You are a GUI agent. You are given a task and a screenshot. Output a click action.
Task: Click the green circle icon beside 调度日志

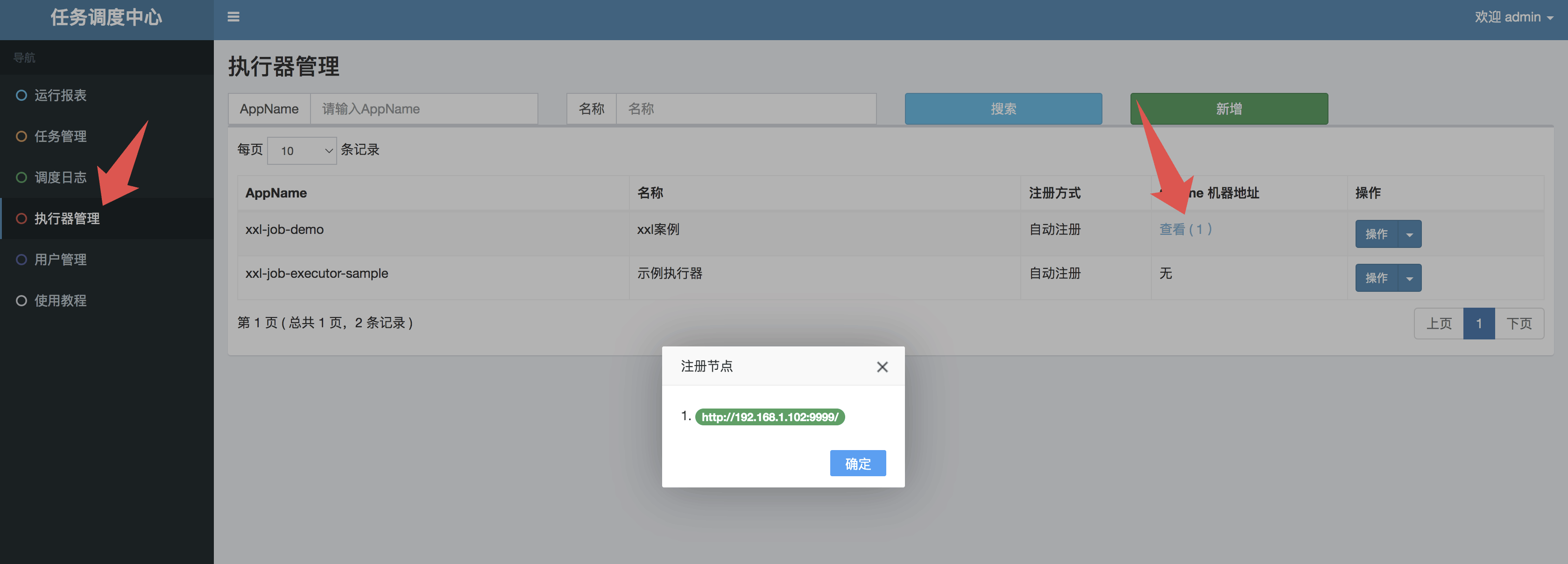click(x=21, y=178)
